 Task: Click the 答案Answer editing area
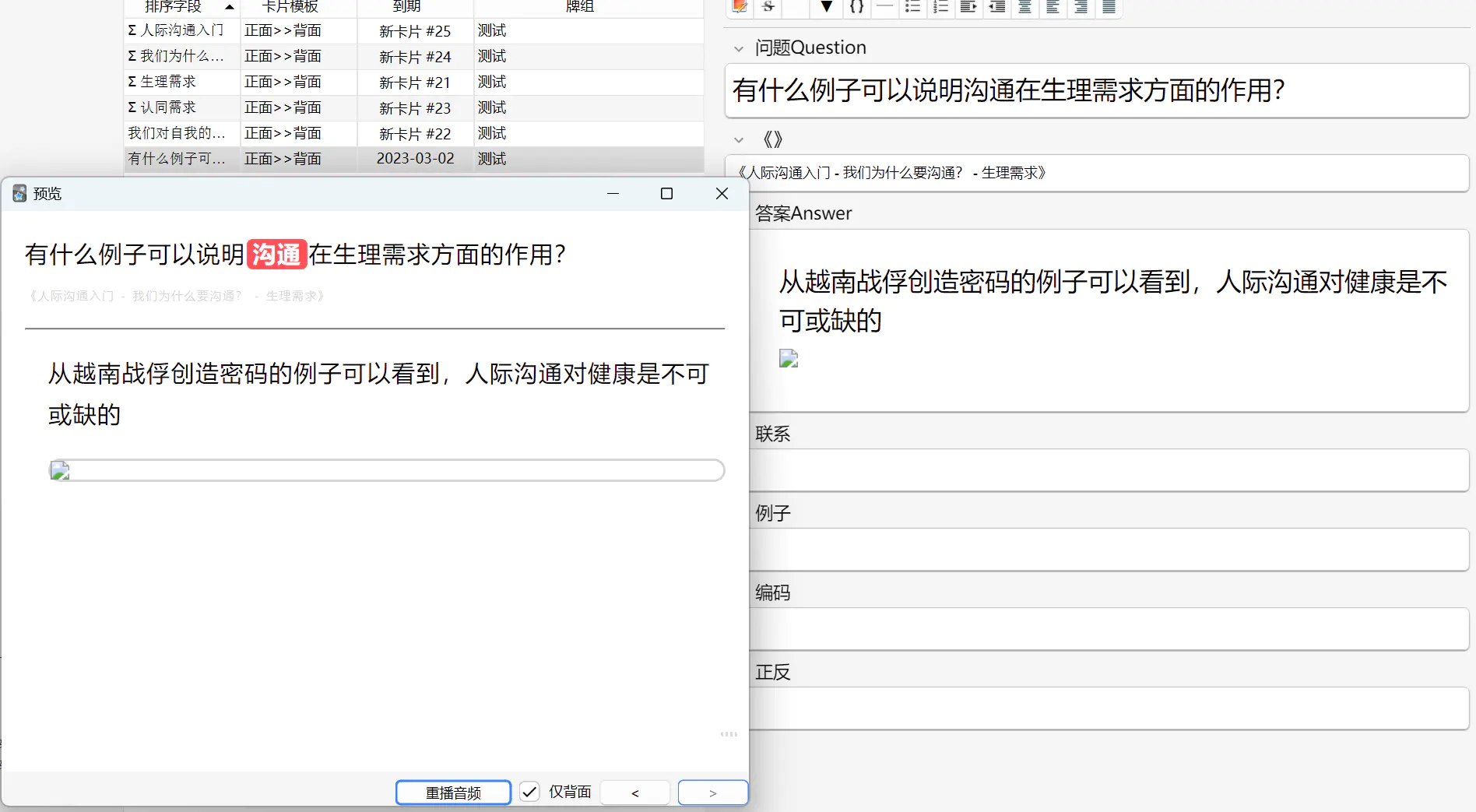[1109, 320]
